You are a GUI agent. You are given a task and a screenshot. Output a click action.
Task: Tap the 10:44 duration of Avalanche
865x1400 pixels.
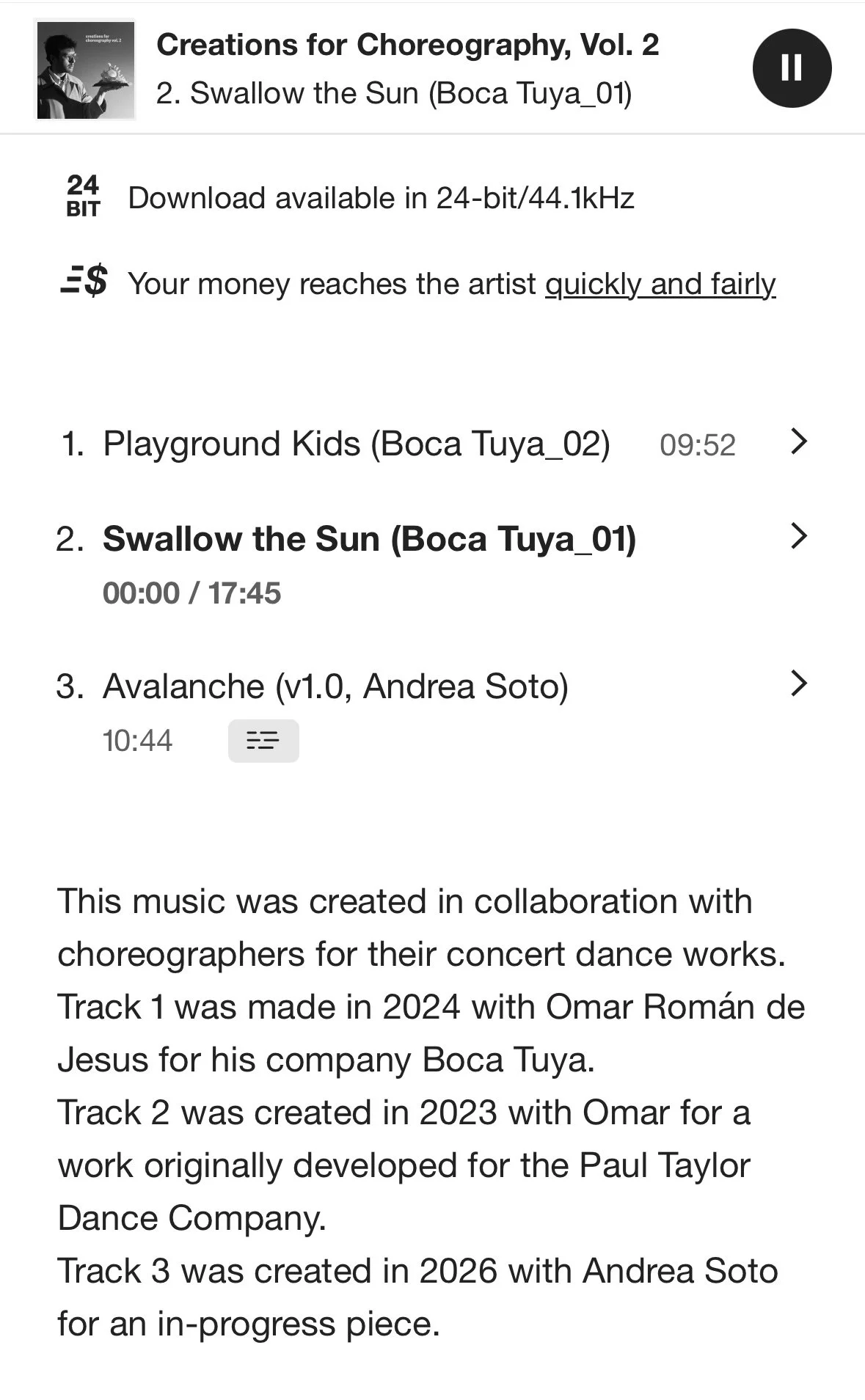coord(137,741)
